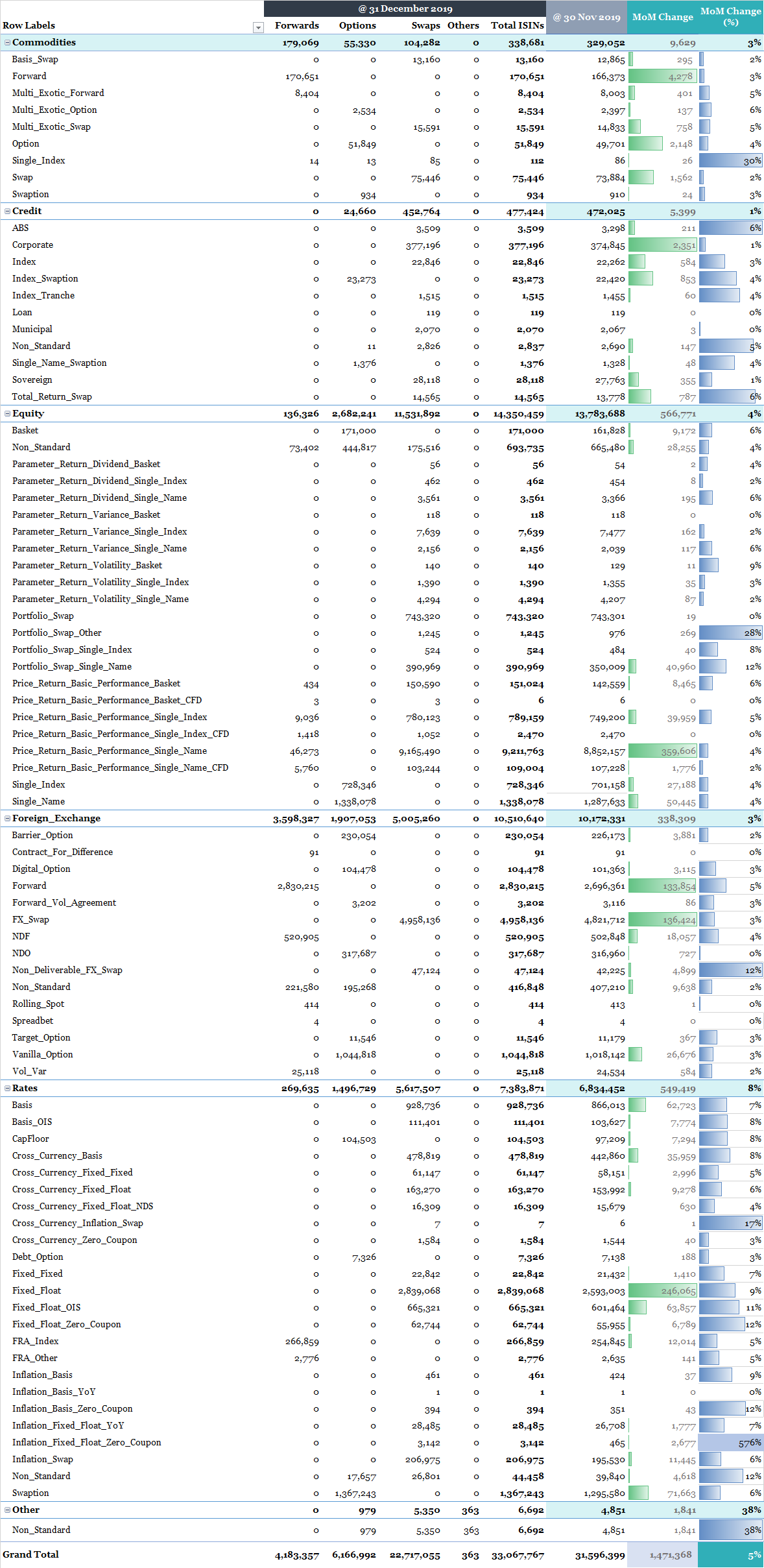This screenshot has height=1568, width=764.
Task: Click the Total ISINs column header
Action: pyautogui.click(x=517, y=25)
